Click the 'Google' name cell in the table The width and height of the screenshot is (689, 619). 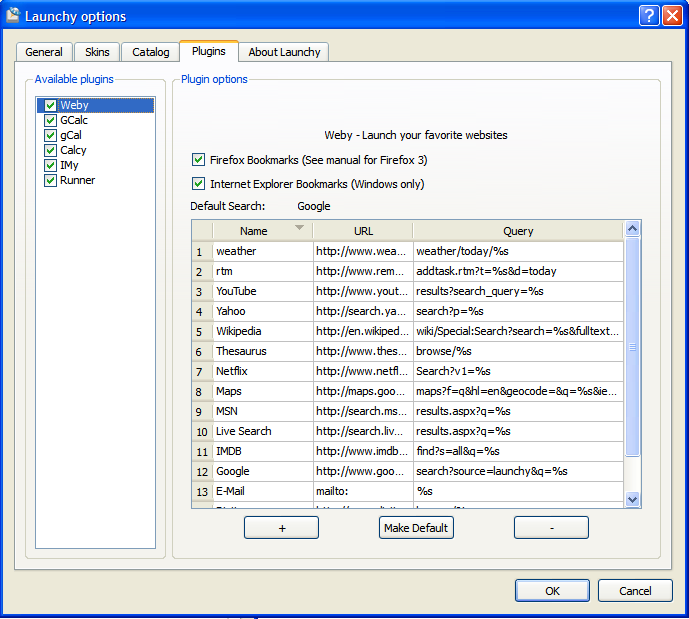point(263,471)
